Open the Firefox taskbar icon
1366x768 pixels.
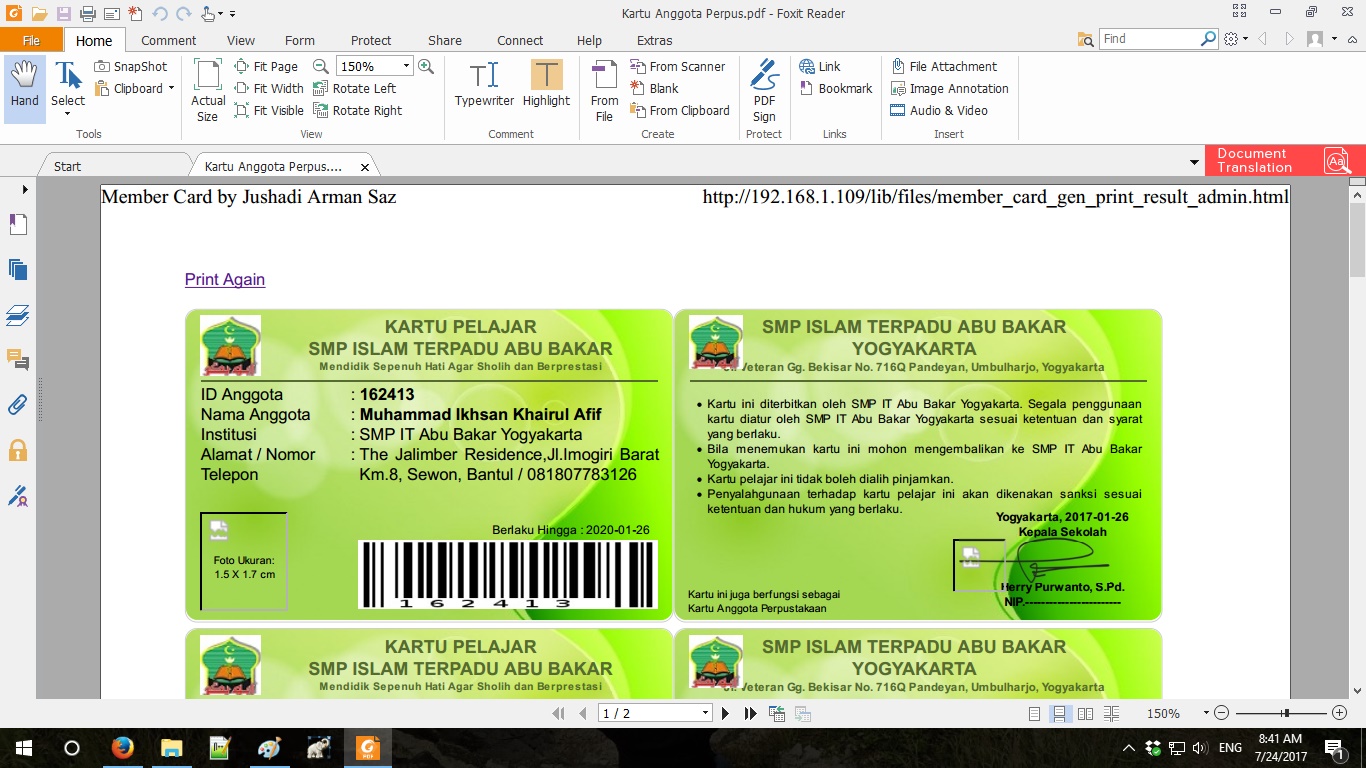coord(123,748)
